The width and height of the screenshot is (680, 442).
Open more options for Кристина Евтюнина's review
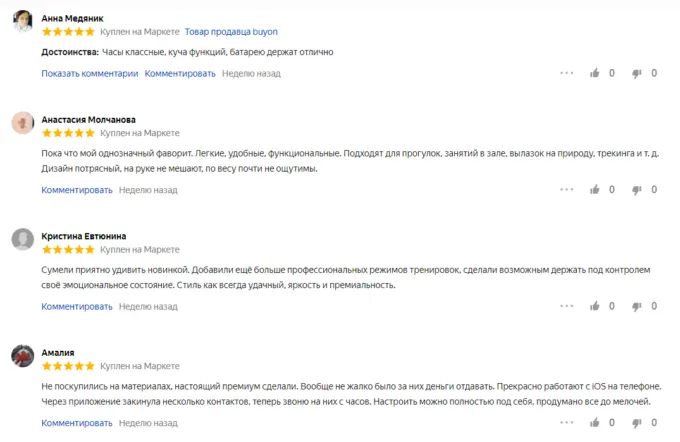point(567,306)
